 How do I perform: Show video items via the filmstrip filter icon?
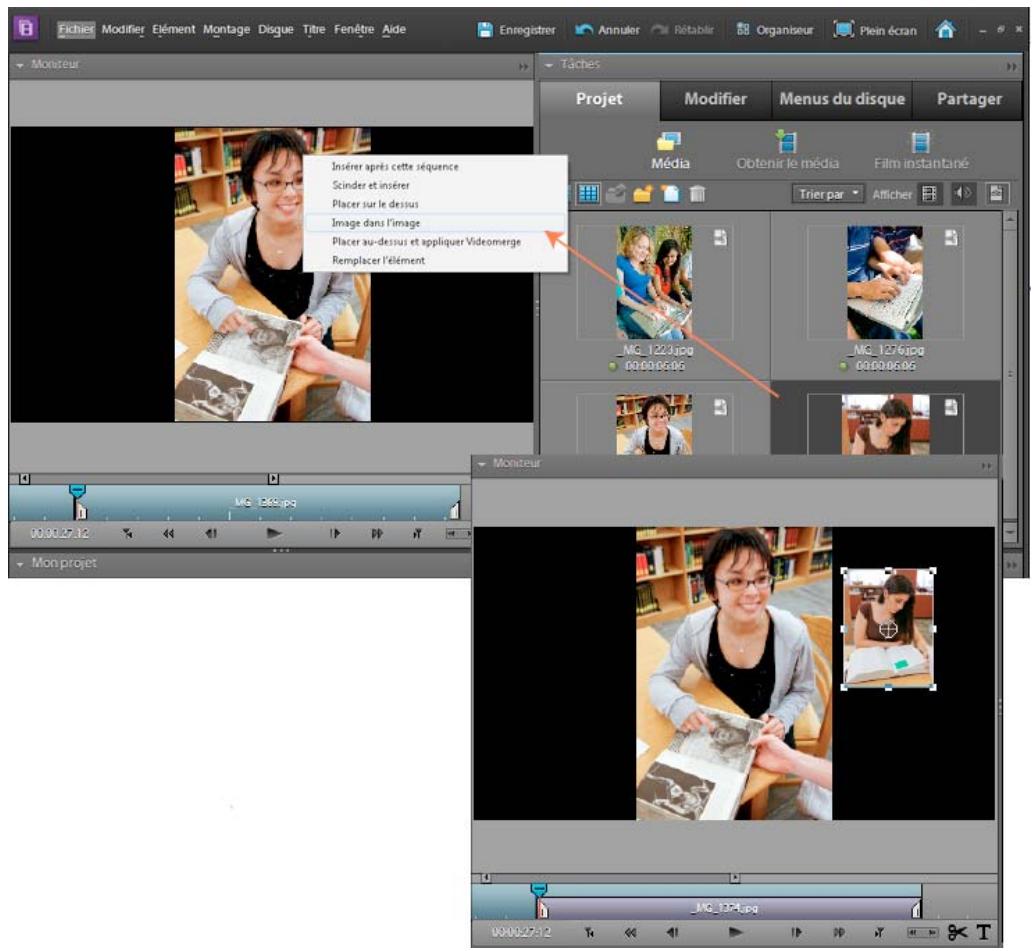click(x=931, y=195)
